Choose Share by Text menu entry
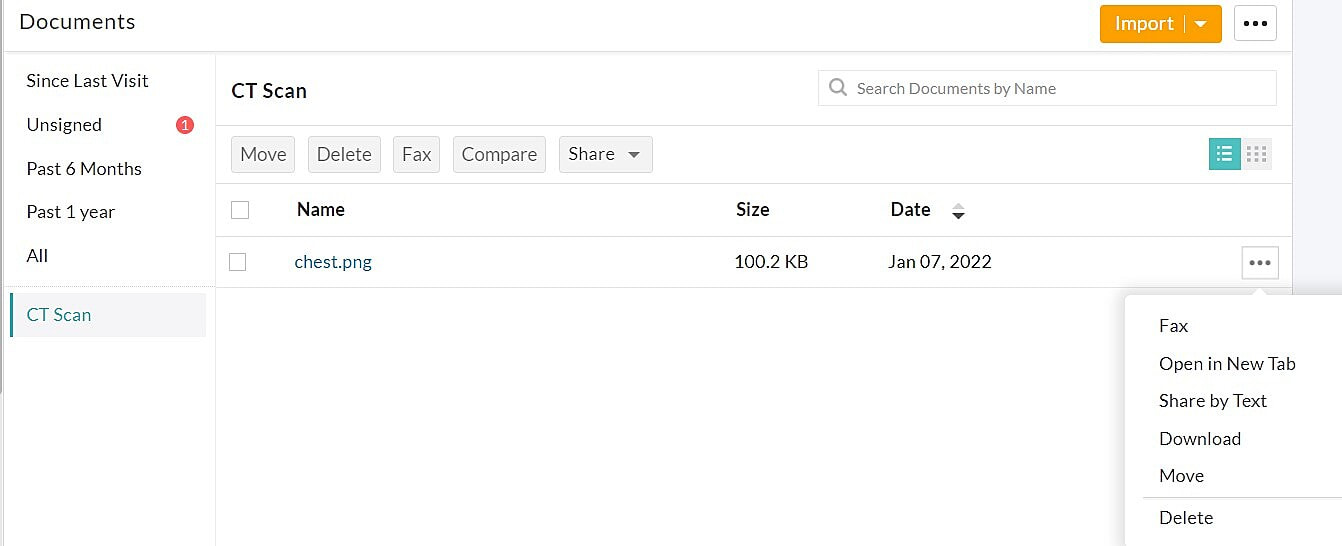The height and width of the screenshot is (546, 1342). pos(1212,401)
